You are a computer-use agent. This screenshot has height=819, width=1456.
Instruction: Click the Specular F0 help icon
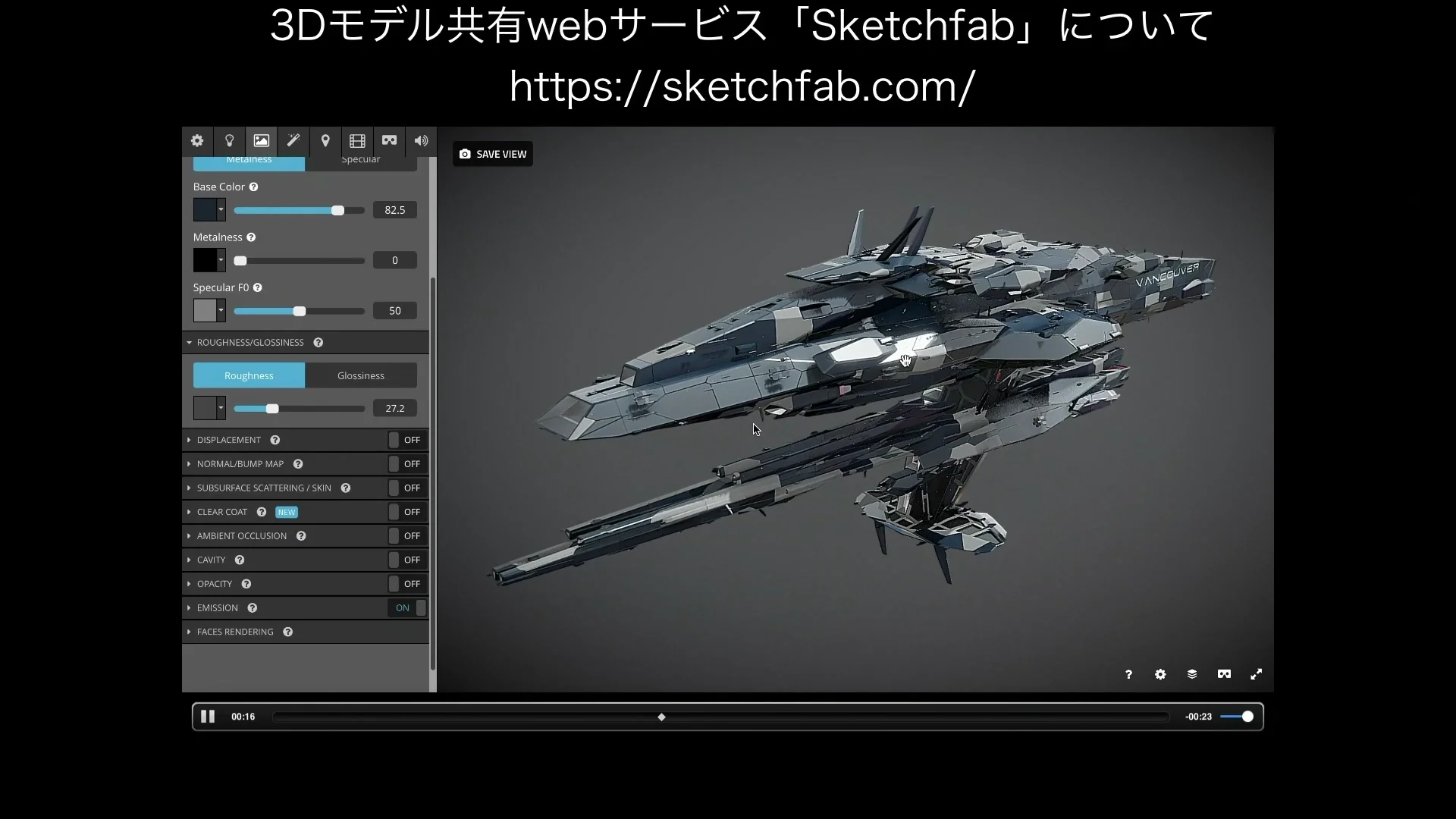point(257,288)
